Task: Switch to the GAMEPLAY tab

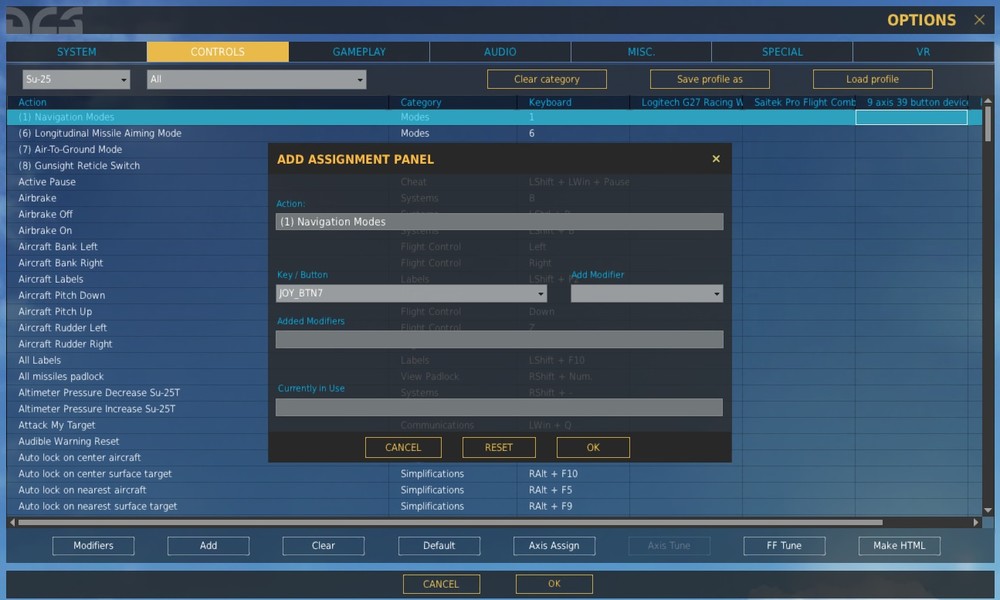Action: [359, 52]
